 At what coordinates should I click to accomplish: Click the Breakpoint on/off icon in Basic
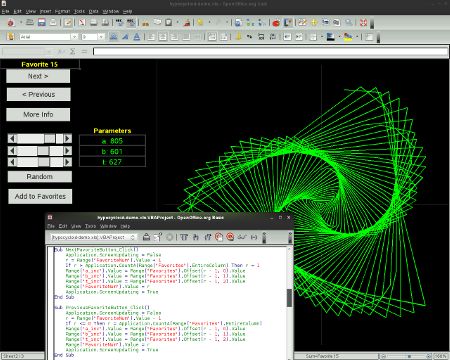click(x=219, y=237)
